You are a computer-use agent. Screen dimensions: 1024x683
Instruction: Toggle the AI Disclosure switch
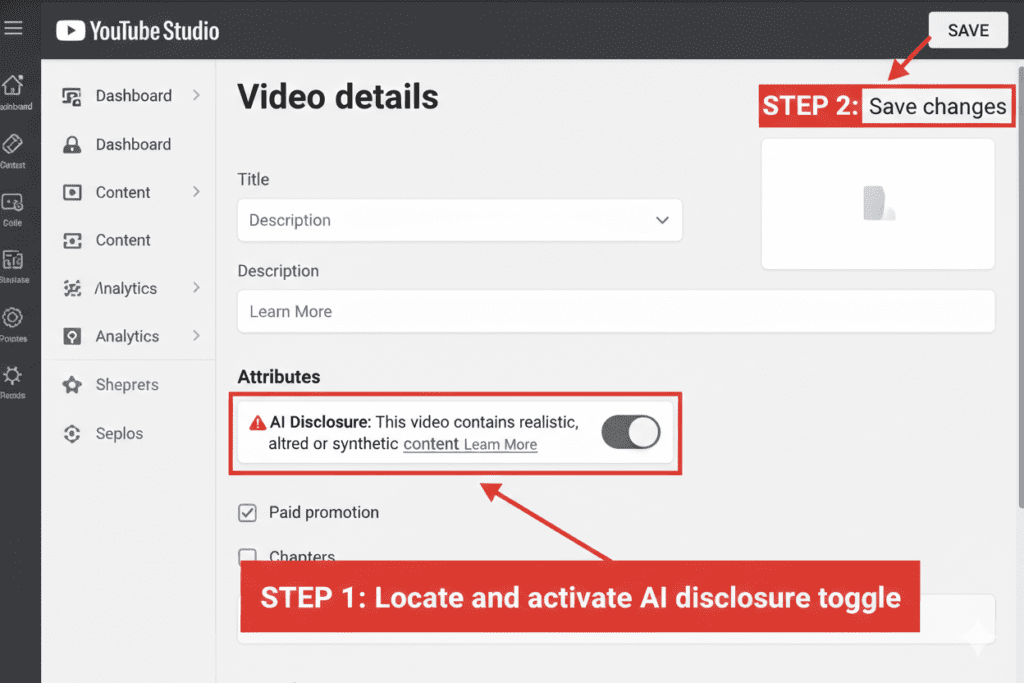click(631, 432)
